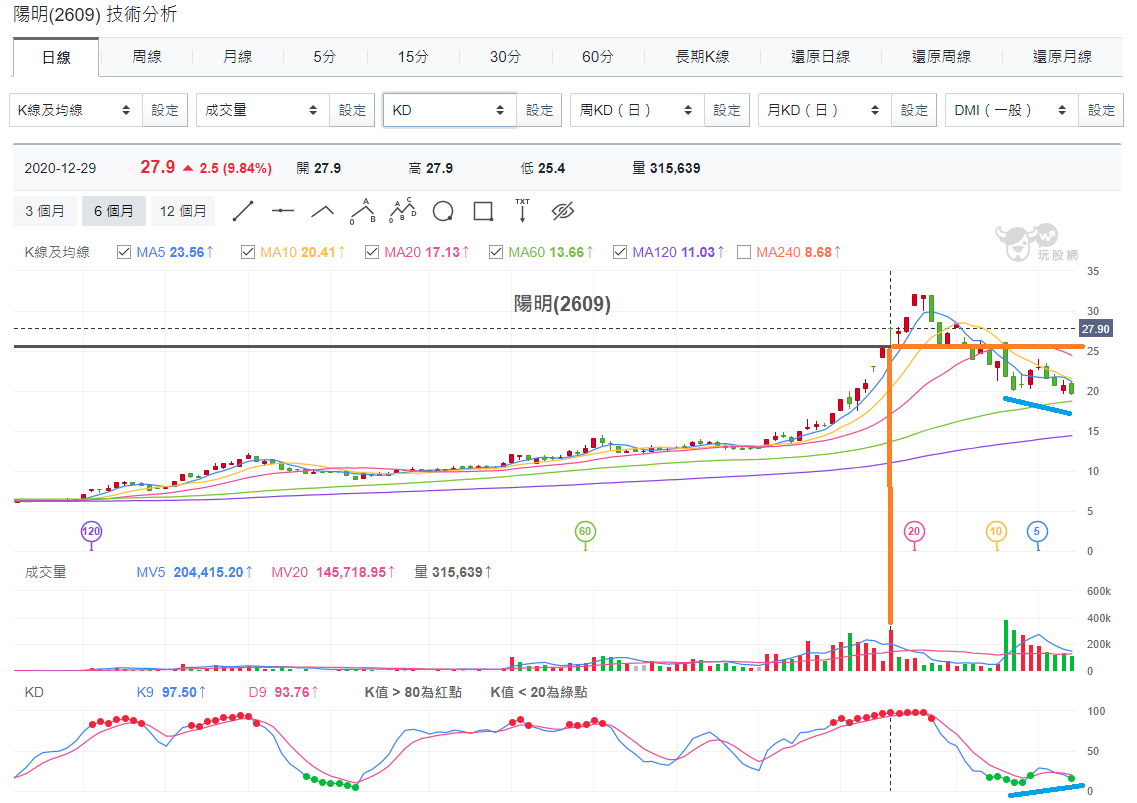Switch to the 還原月線 tab
Viewport: 1137px width, 803px height.
[x=1062, y=57]
